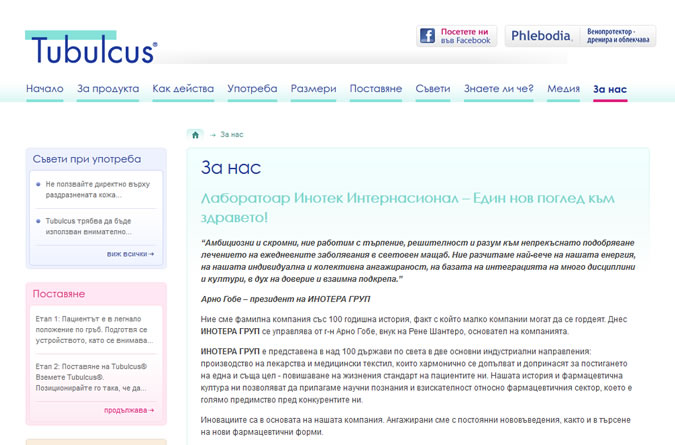This screenshot has height=445, width=675.
Task: Open 'Етап 2: Поставяне на Tubulcus' item
Action: 91,377
